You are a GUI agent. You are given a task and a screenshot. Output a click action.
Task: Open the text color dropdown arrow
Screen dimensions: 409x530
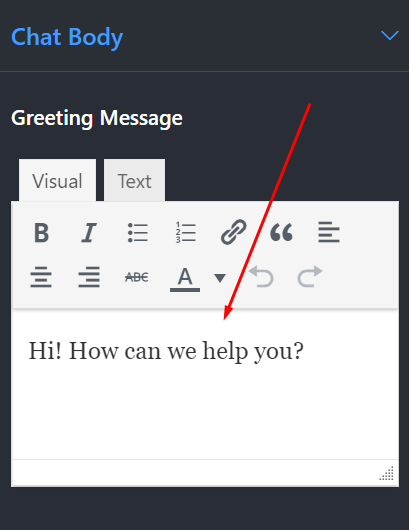[220, 278]
